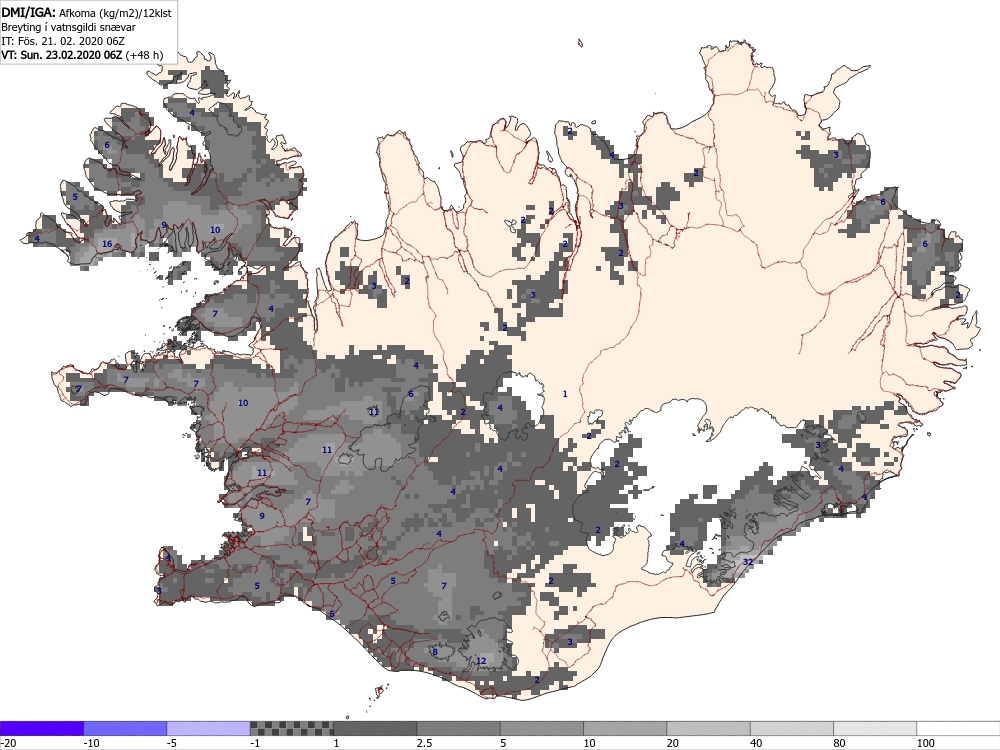Viewport: 1000px width, 750px height.
Task: Choose the gray 2.5 to 5 legend swatch
Action: [x=459, y=728]
